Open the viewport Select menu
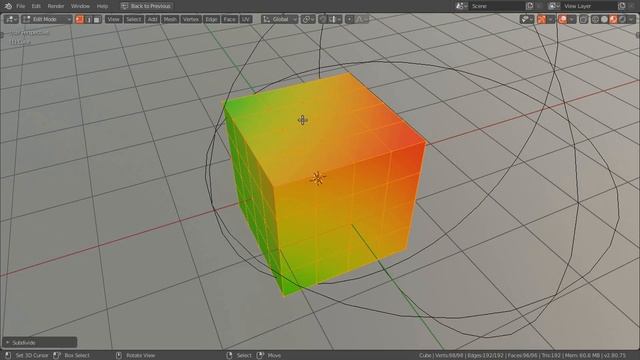This screenshot has width=640, height=360. point(133,19)
